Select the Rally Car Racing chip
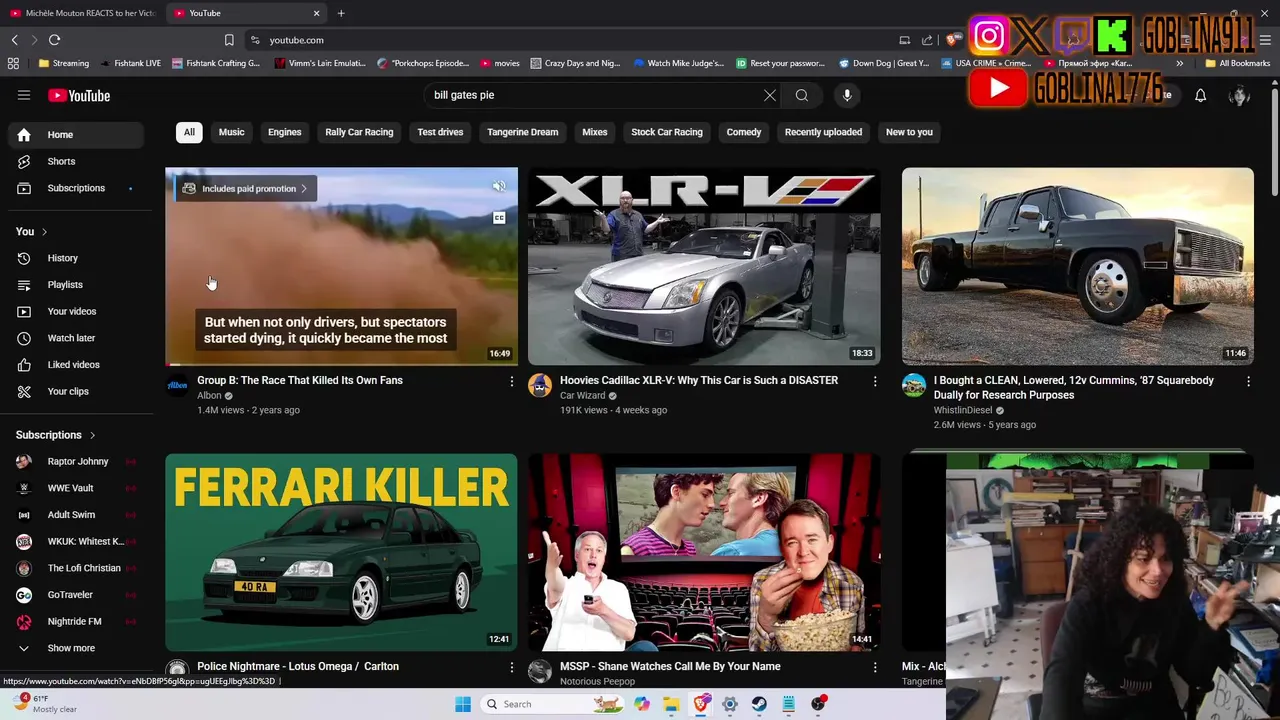 (359, 132)
